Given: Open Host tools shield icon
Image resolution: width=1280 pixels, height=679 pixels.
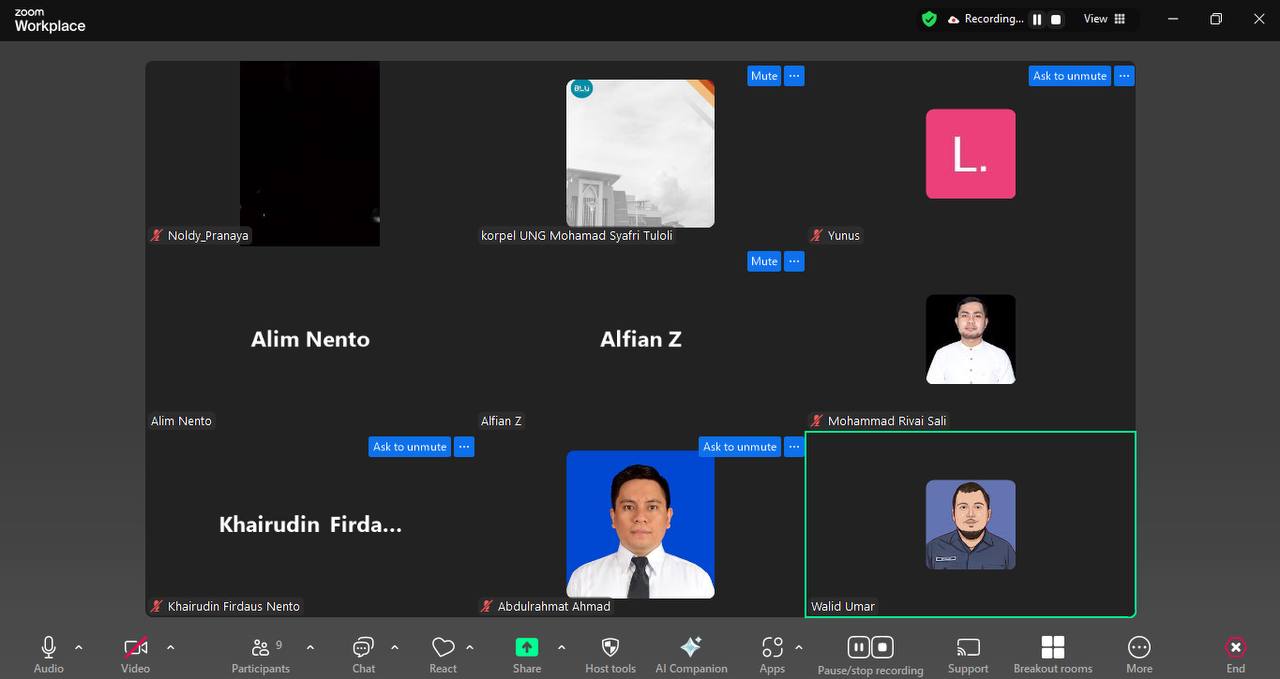Looking at the screenshot, I should [610, 647].
